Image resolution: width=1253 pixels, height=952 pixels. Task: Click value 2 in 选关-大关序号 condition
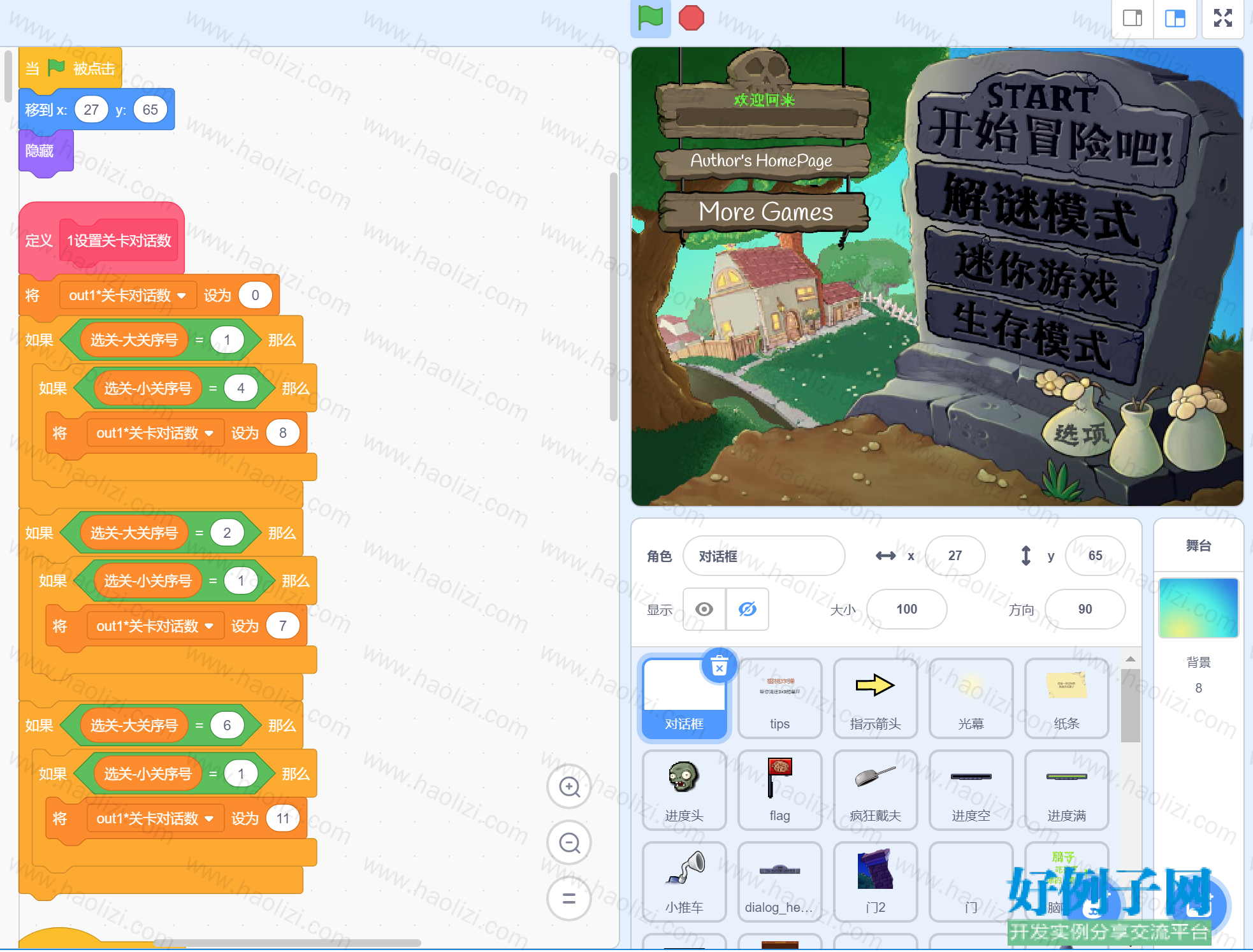(x=227, y=533)
